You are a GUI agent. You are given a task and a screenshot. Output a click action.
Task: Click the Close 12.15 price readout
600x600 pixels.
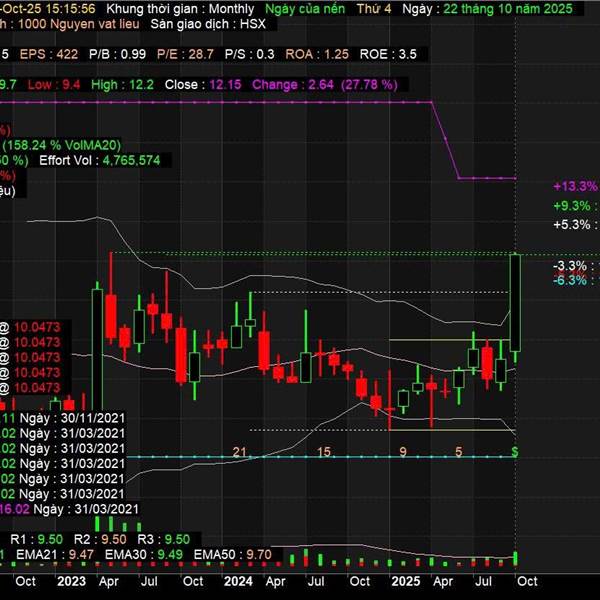[x=206, y=85]
